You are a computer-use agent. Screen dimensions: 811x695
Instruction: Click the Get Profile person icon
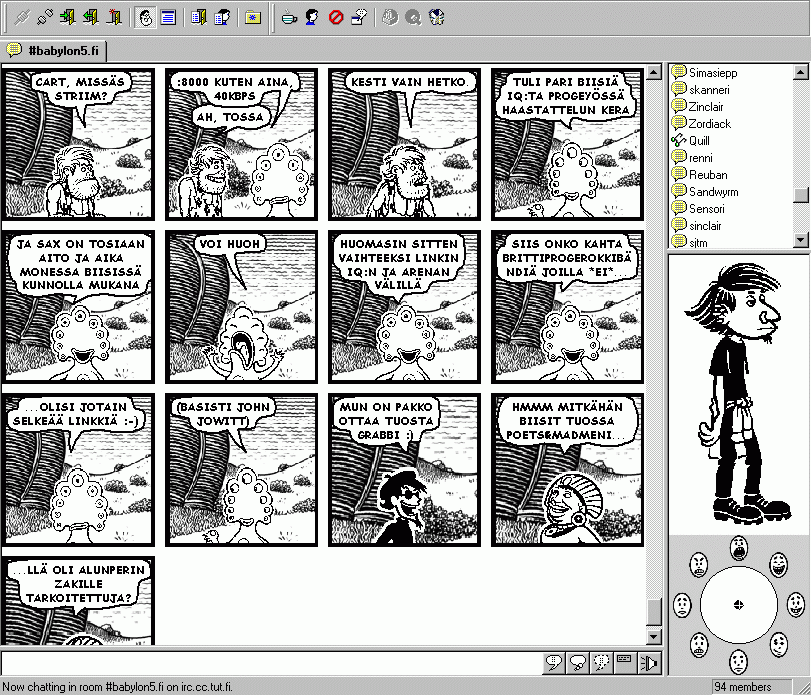point(312,18)
